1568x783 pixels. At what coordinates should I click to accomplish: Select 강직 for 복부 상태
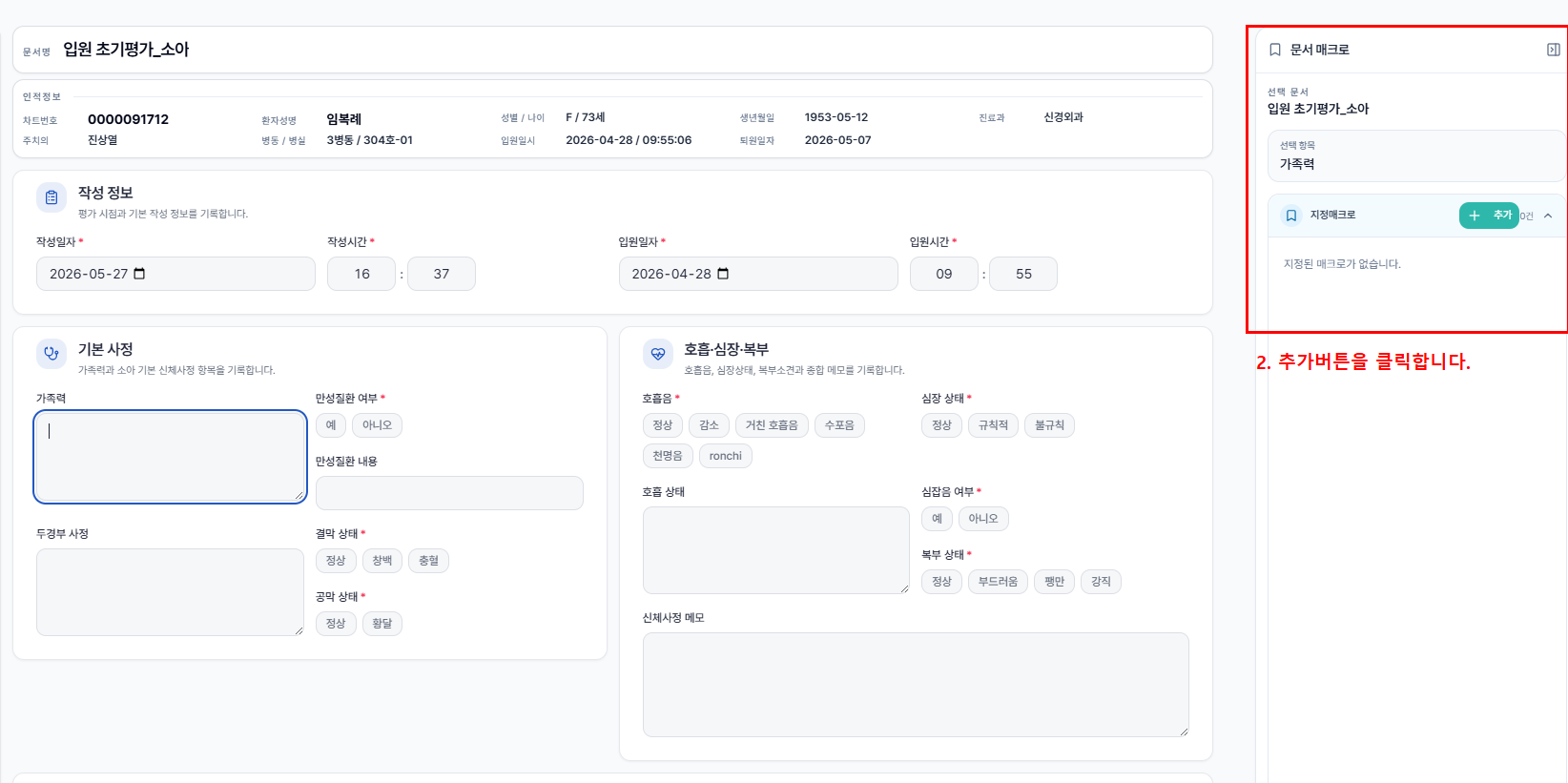tap(1101, 582)
